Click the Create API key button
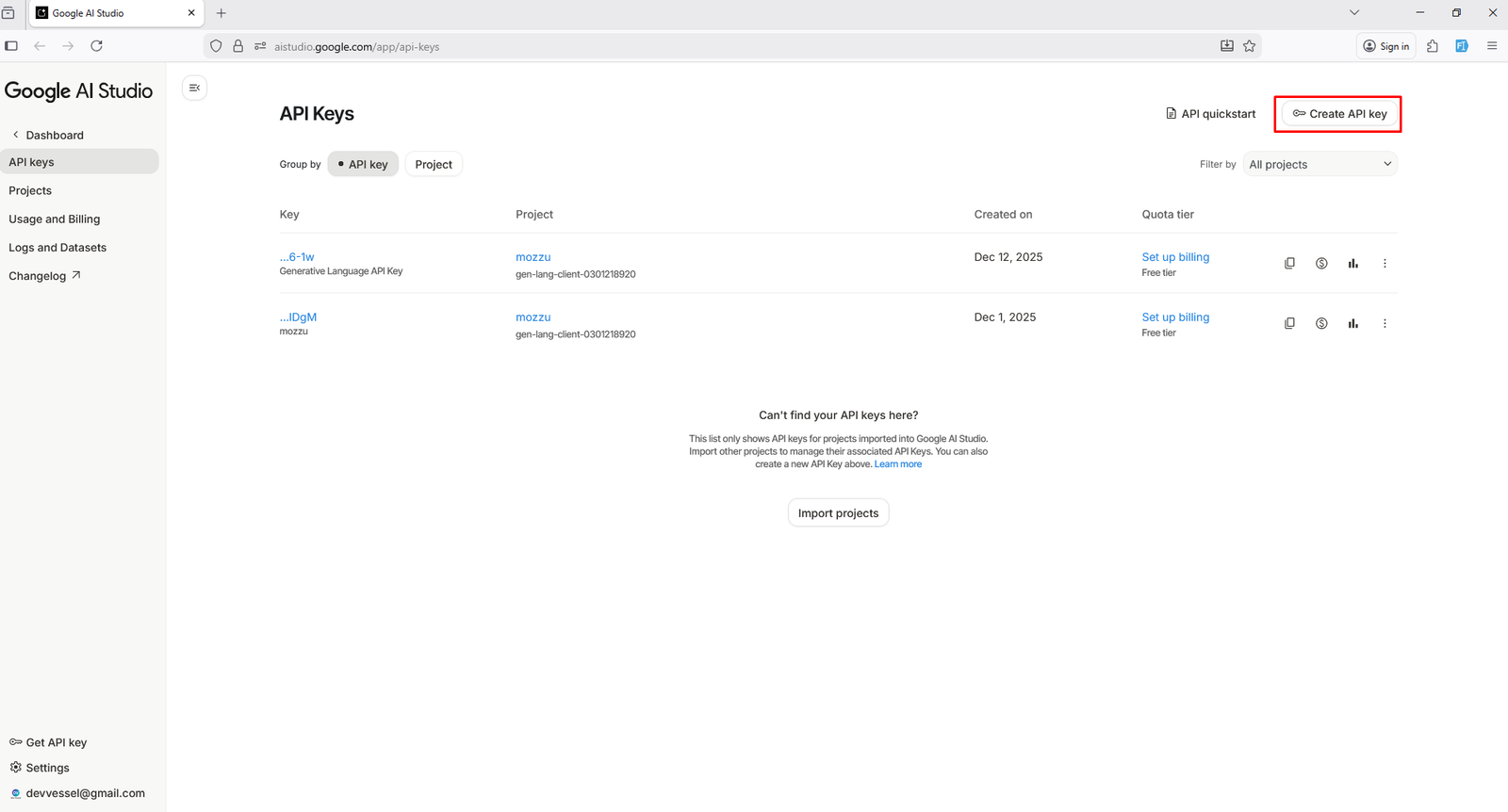 1339,114
